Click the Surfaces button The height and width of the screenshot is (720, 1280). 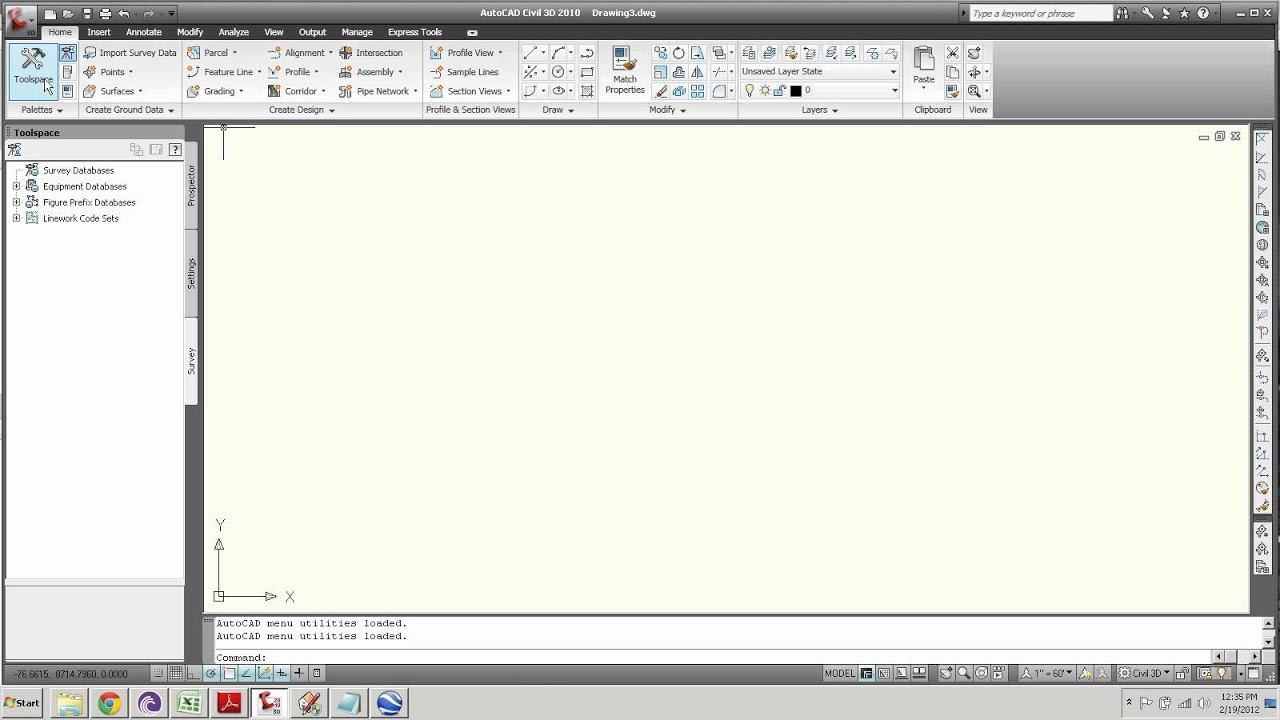coord(112,91)
